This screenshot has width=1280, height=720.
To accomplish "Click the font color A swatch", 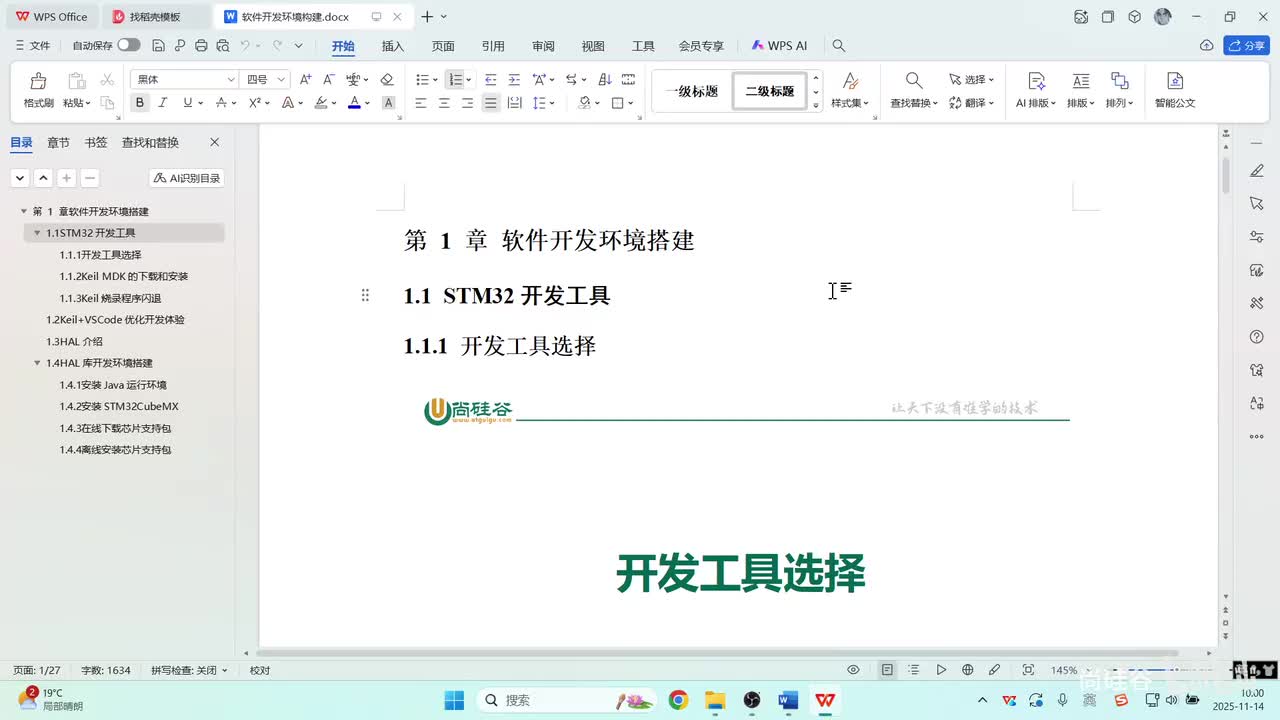I will pos(354,103).
